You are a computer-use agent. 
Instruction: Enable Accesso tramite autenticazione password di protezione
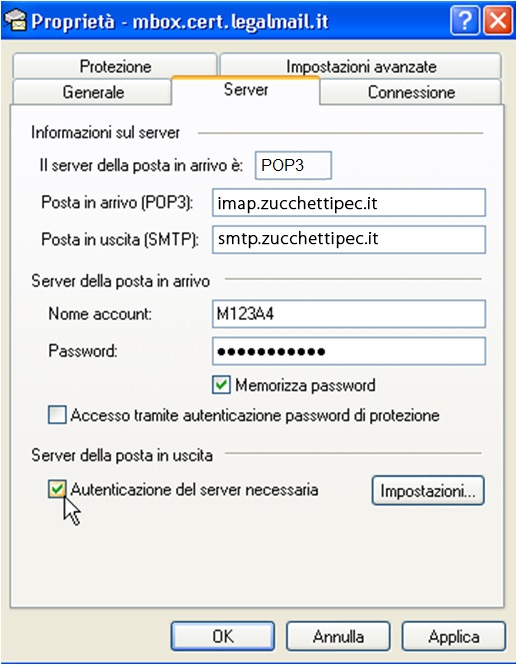[x=57, y=415]
